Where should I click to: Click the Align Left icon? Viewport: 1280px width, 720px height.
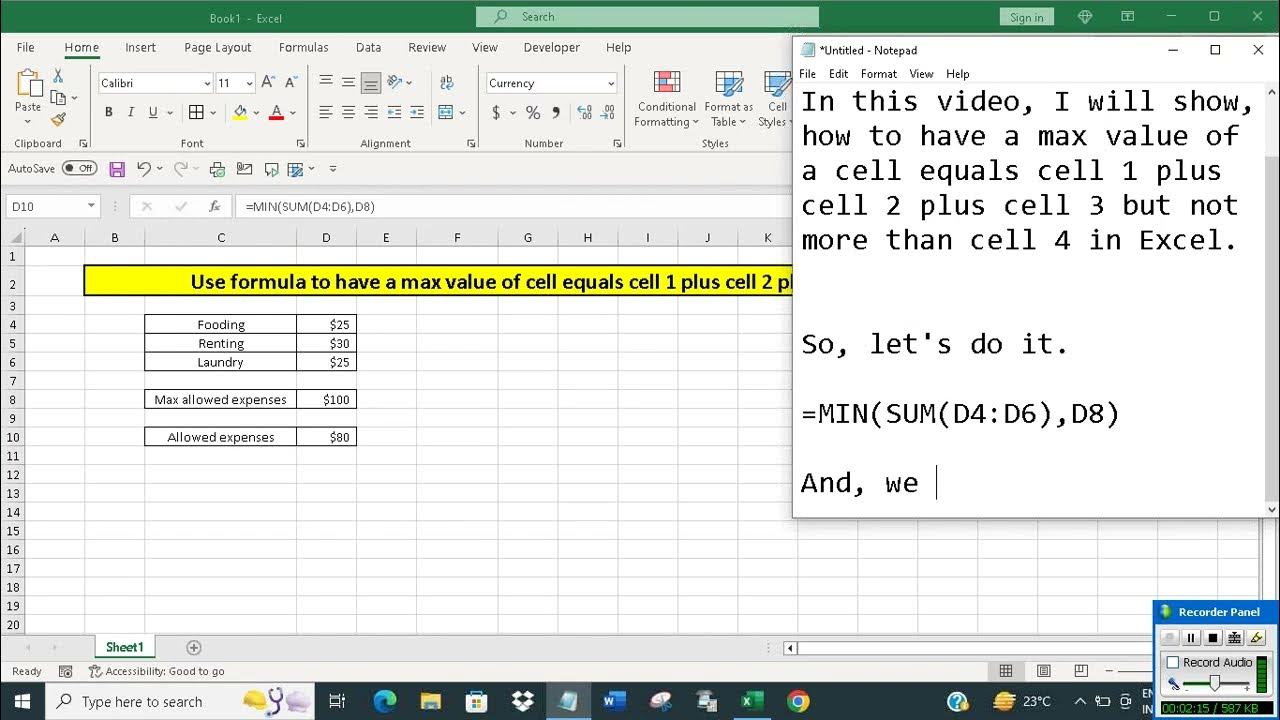click(326, 113)
